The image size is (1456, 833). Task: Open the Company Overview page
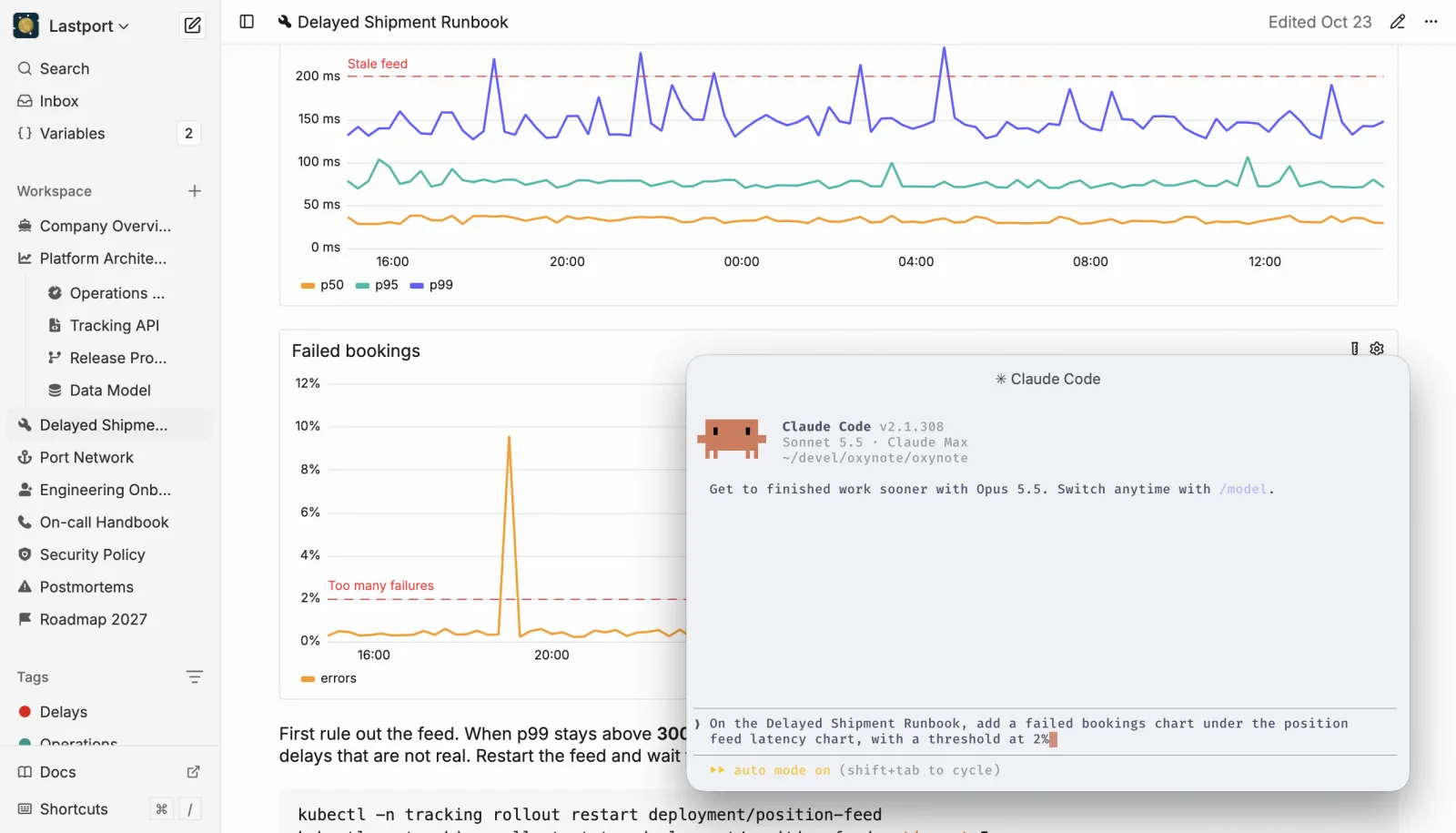click(109, 226)
